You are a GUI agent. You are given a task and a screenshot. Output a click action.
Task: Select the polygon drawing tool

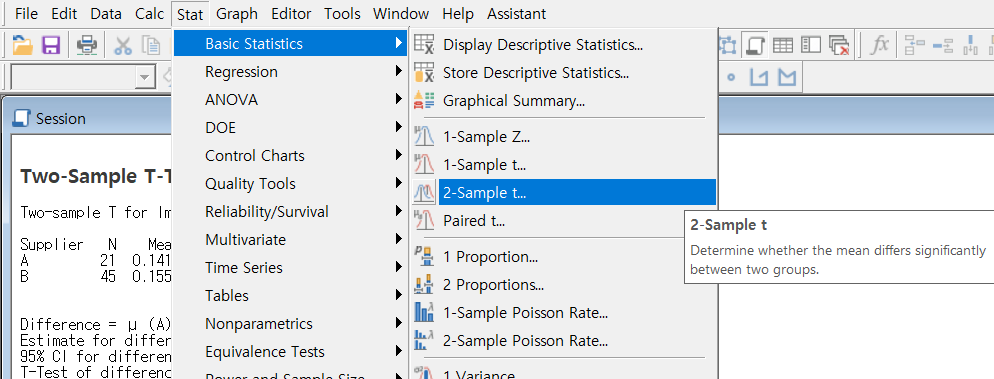click(x=787, y=77)
